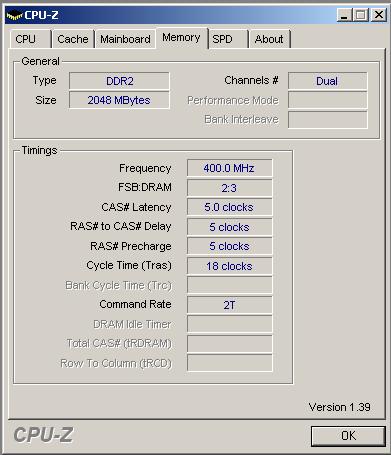
Task: Click the General group heading
Action: coord(40,61)
